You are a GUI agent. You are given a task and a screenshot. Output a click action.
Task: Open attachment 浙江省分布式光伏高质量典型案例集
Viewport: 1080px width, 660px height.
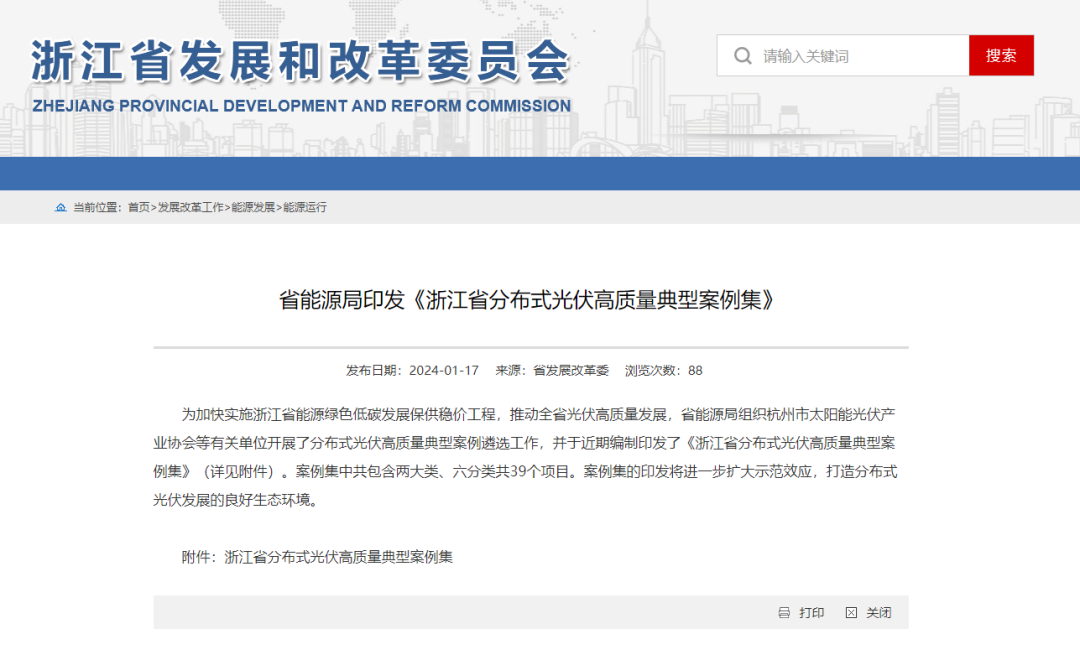[x=339, y=557]
